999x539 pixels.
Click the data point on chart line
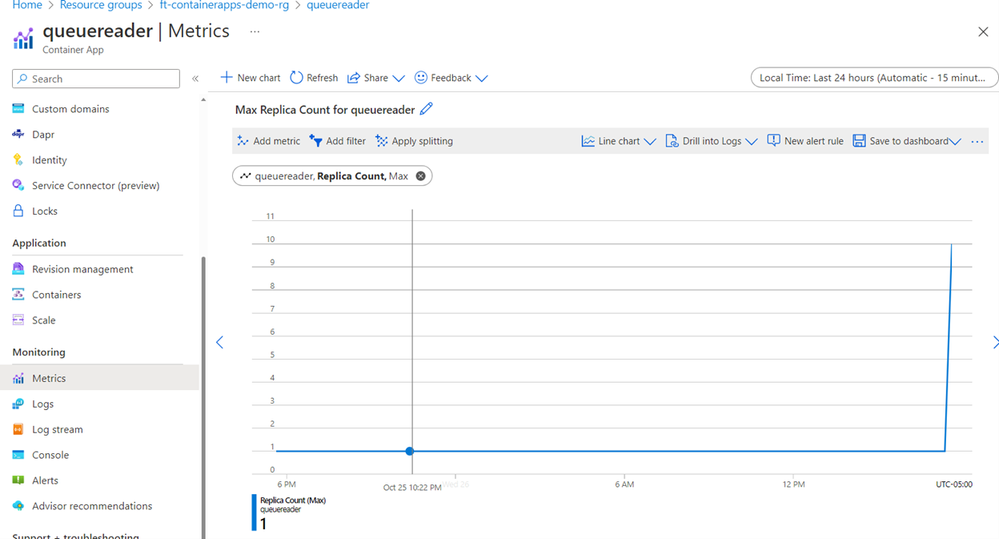[410, 451]
